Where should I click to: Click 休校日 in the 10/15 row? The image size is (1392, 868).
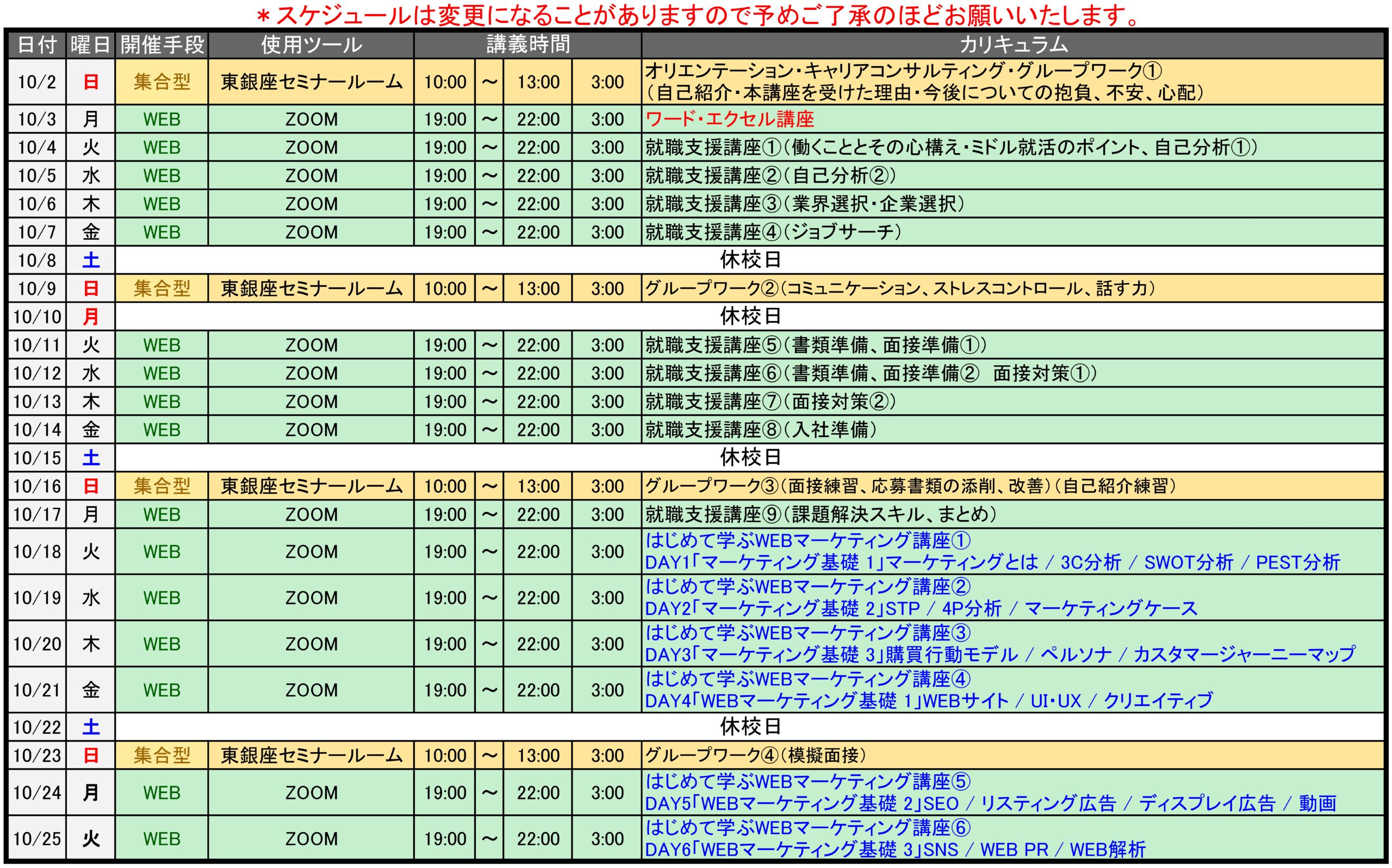tap(750, 458)
